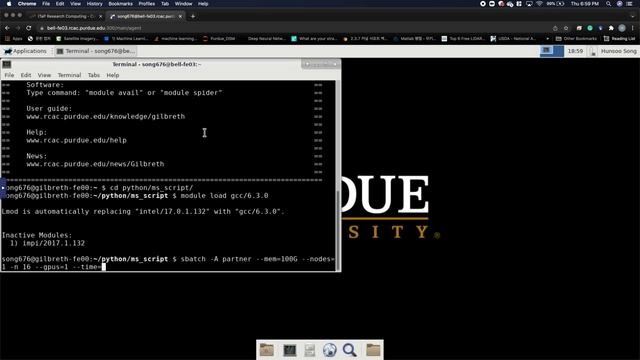Viewport: 640px width, 360px height.
Task: Click the Terminal taskbar button on Xfce panel
Action: point(96,51)
